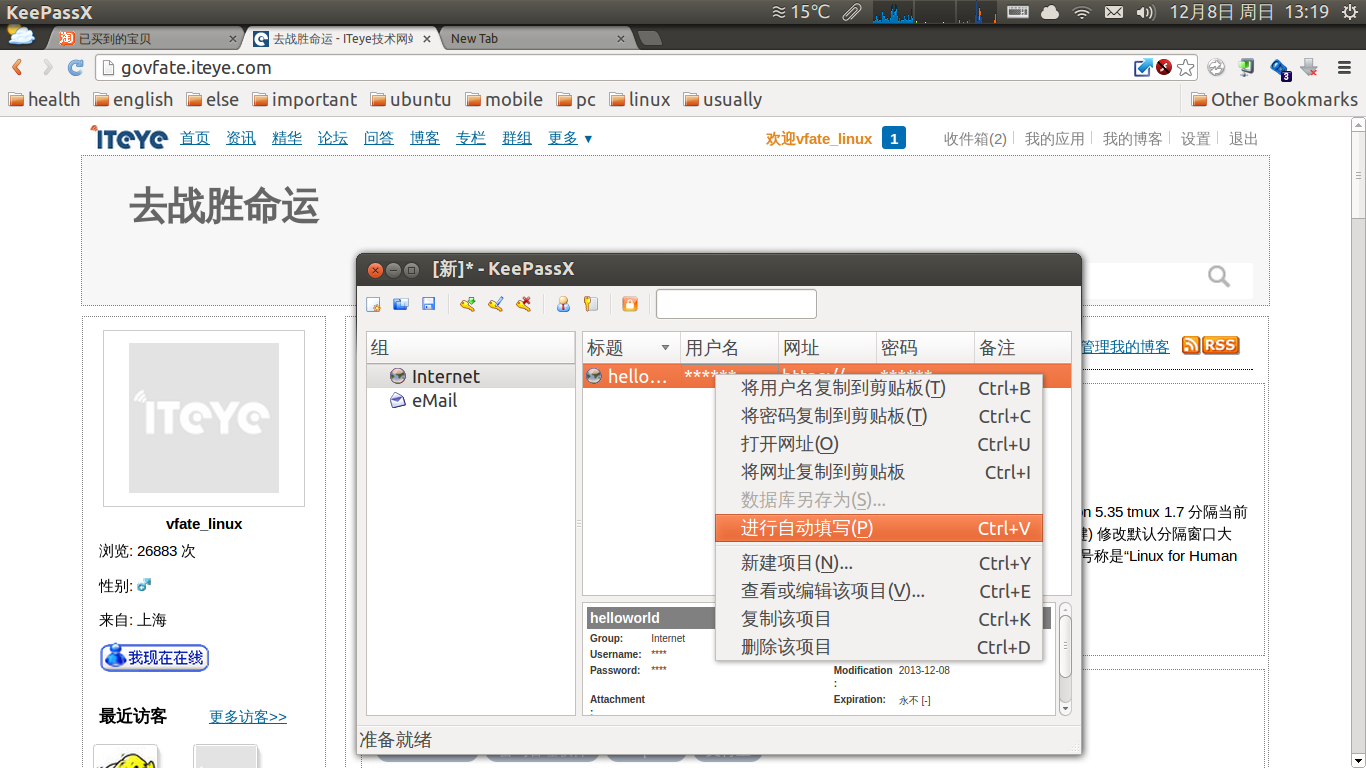Lock the workspace with the orange padlock icon
Image resolution: width=1366 pixels, height=768 pixels.
point(630,304)
